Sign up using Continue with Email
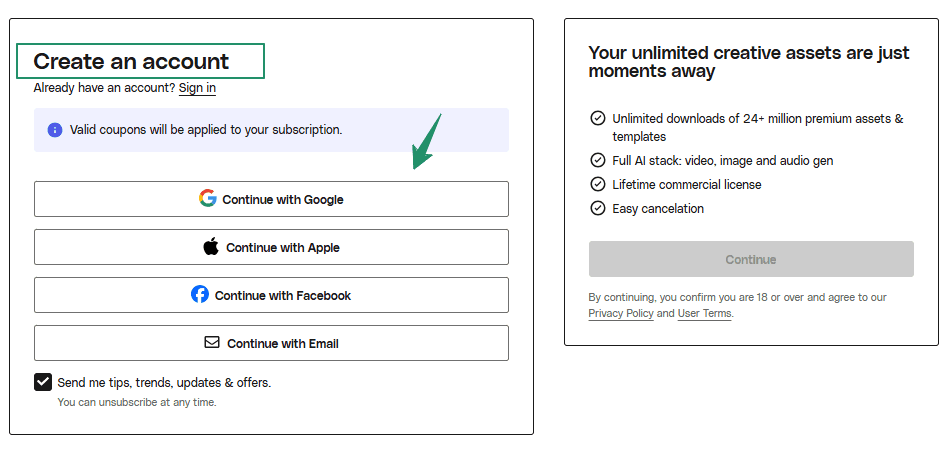Viewport: 948px width, 449px height. pos(271,343)
